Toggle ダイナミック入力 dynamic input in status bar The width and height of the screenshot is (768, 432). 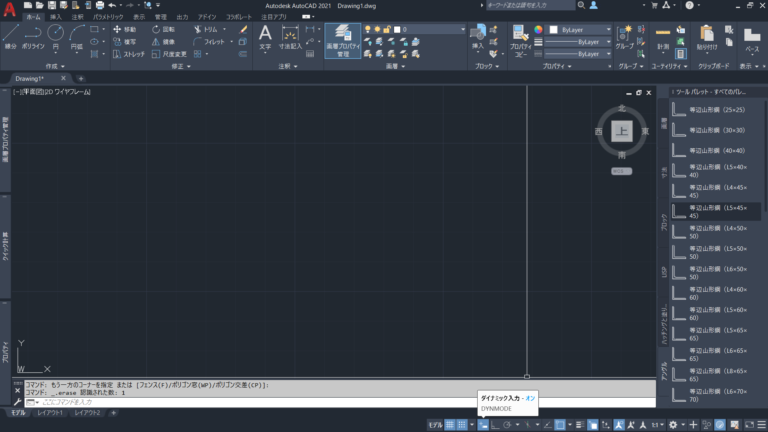coord(482,425)
